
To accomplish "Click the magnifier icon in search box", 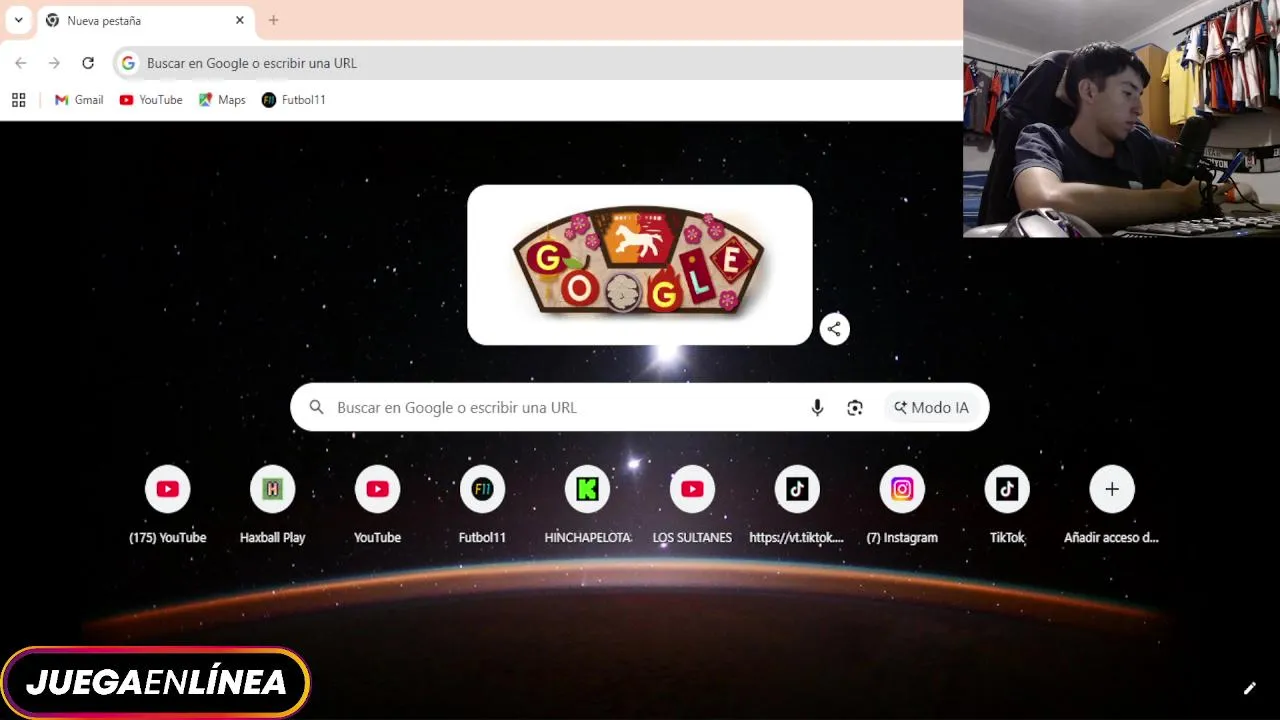I will click(x=316, y=407).
